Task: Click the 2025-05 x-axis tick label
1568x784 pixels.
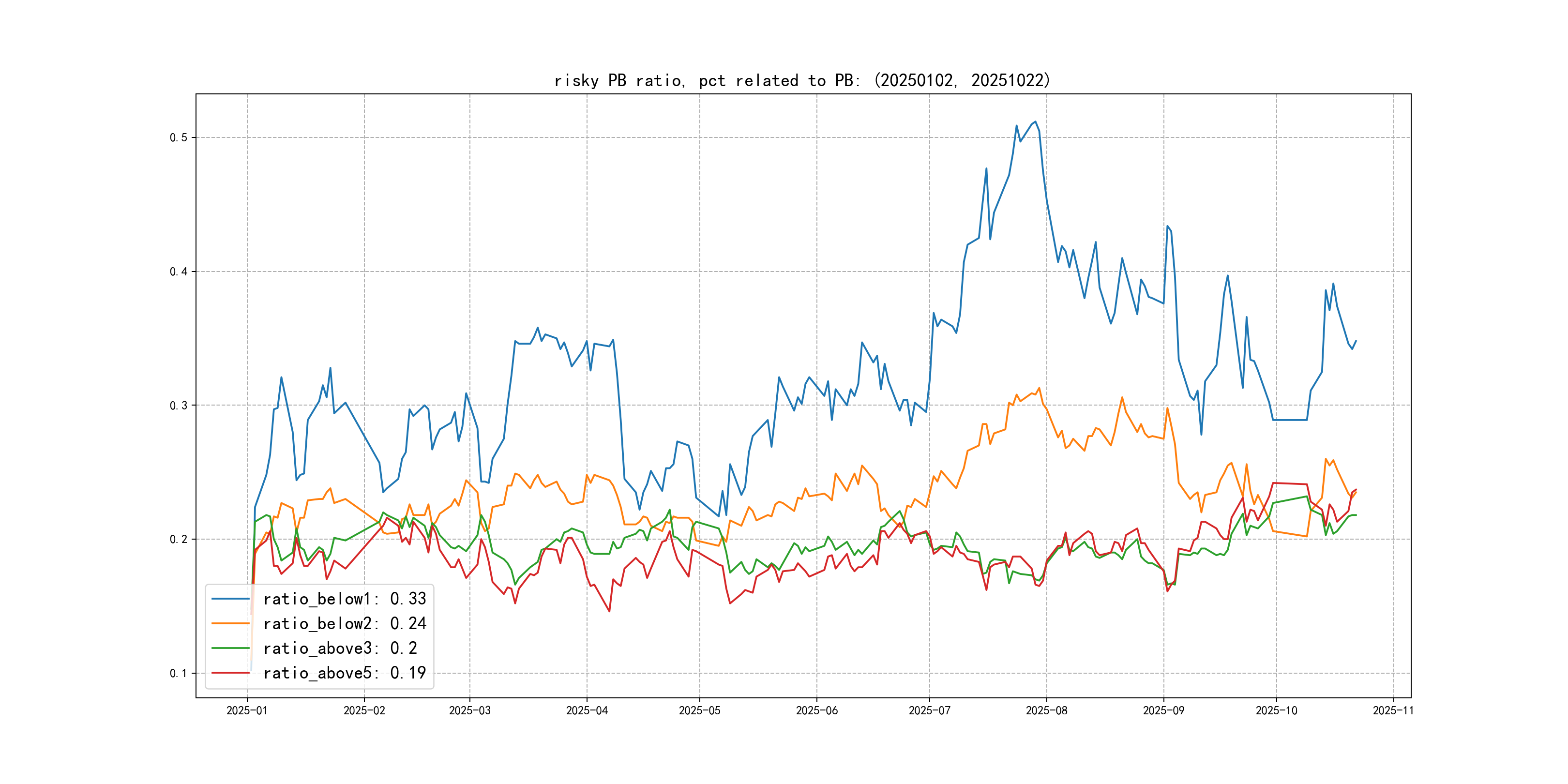Action: [699, 710]
